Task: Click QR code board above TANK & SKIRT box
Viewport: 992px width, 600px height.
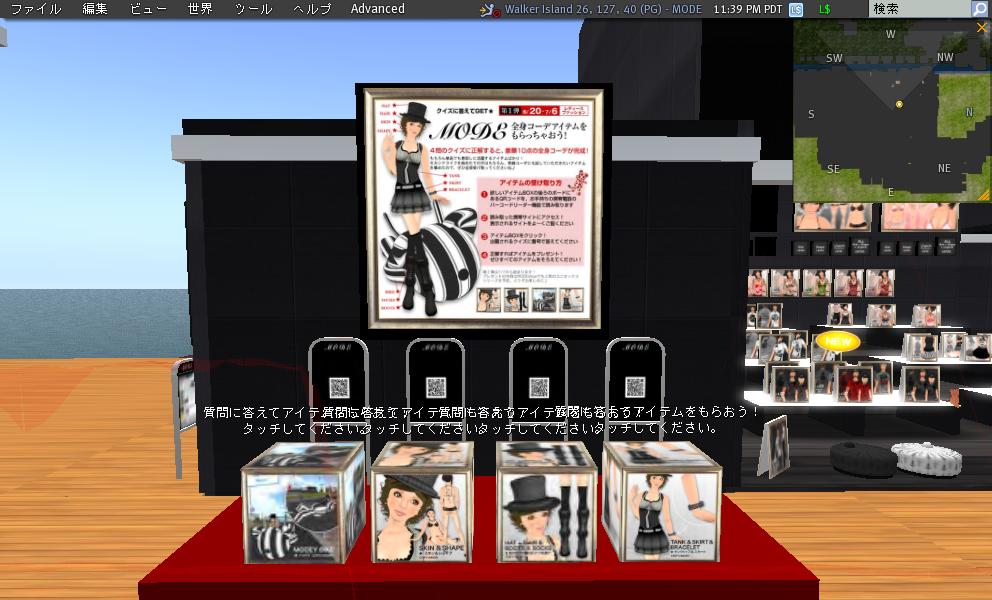Action: tap(635, 386)
